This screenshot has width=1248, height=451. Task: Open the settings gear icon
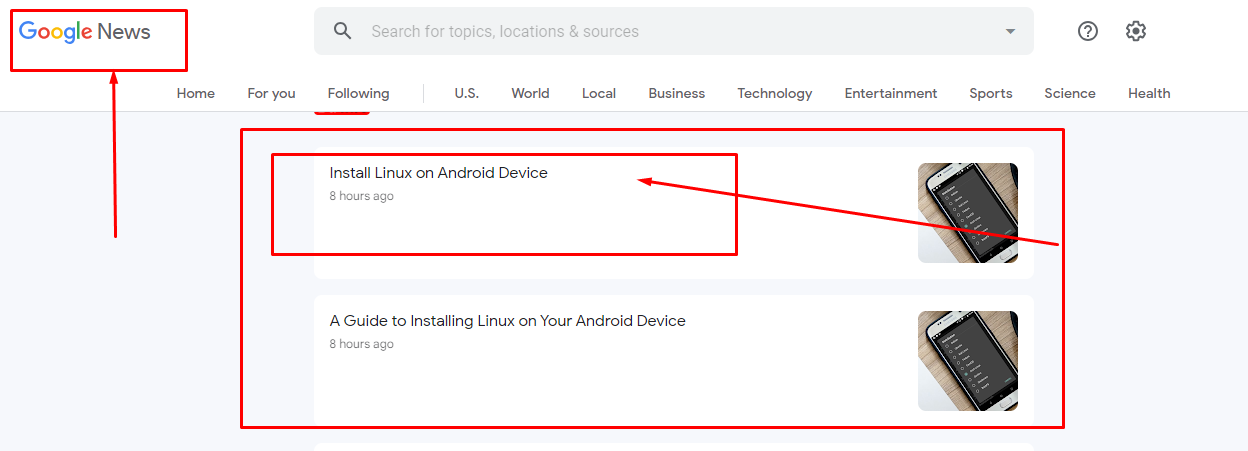1135,31
